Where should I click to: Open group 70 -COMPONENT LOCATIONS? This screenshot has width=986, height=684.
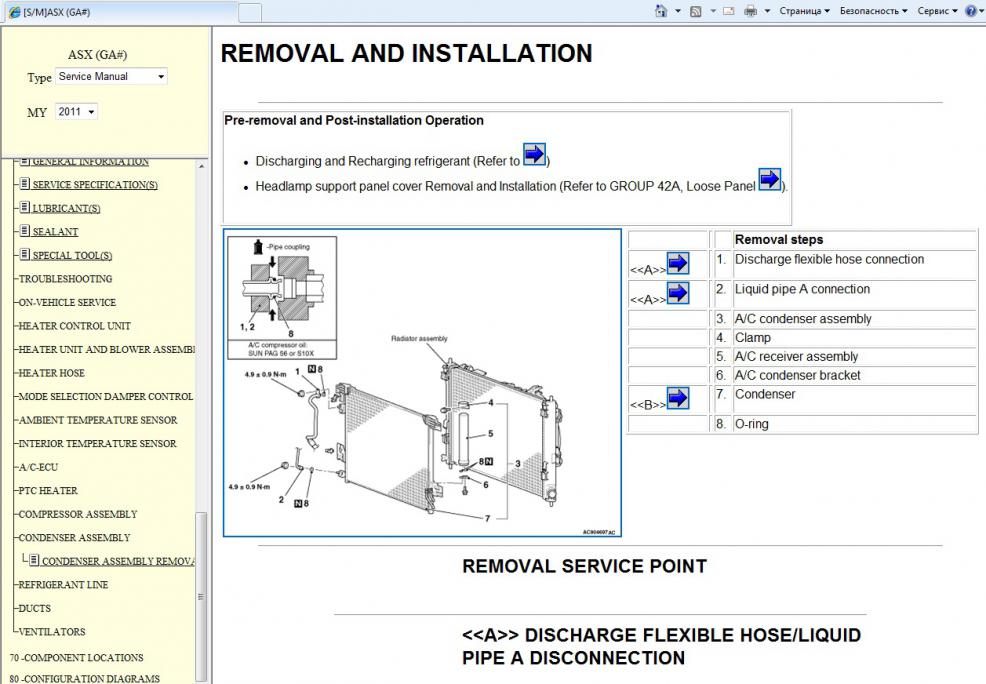point(77,658)
